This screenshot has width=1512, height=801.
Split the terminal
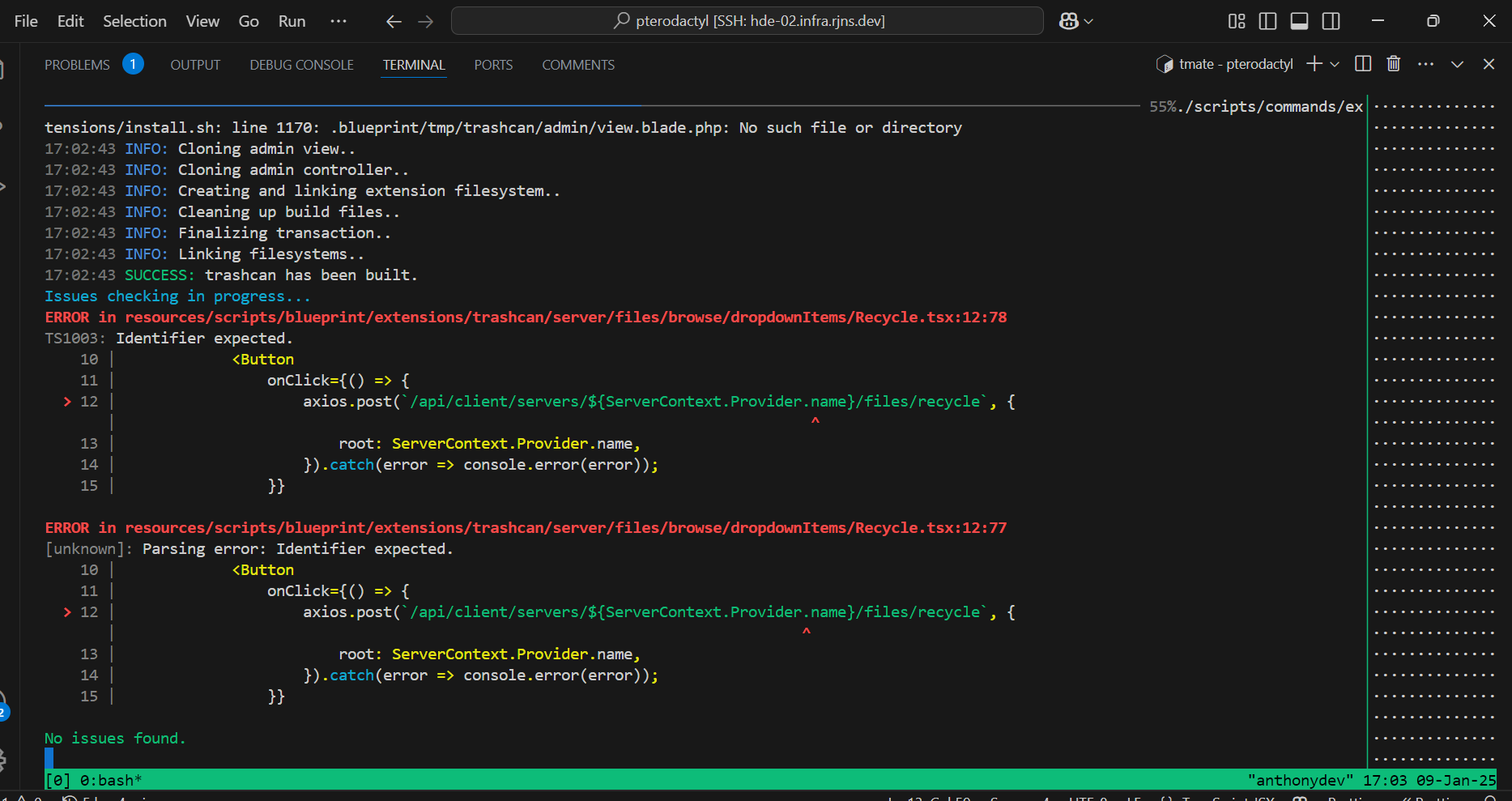coord(1363,64)
